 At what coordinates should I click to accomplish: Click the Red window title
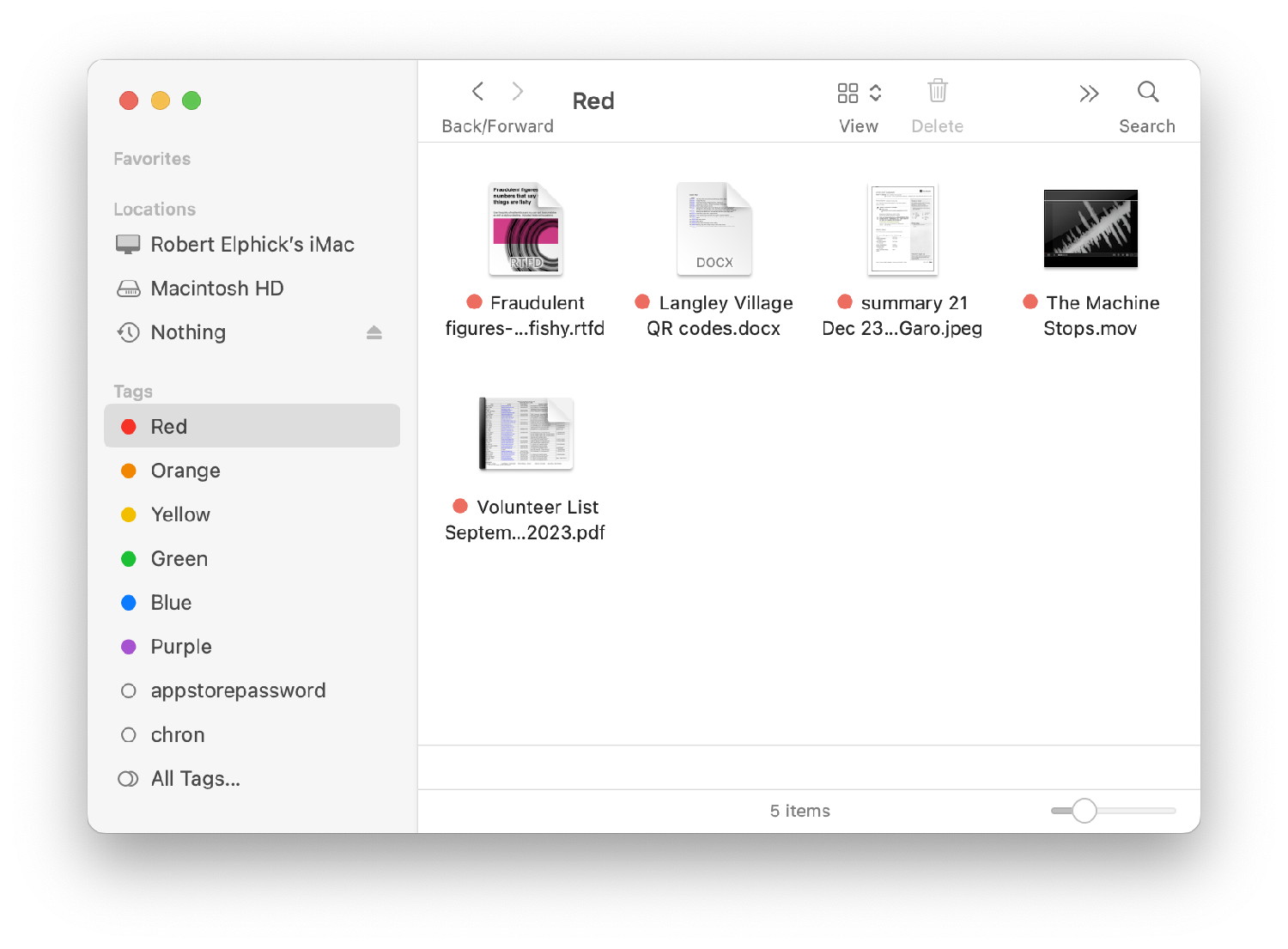[x=593, y=101]
